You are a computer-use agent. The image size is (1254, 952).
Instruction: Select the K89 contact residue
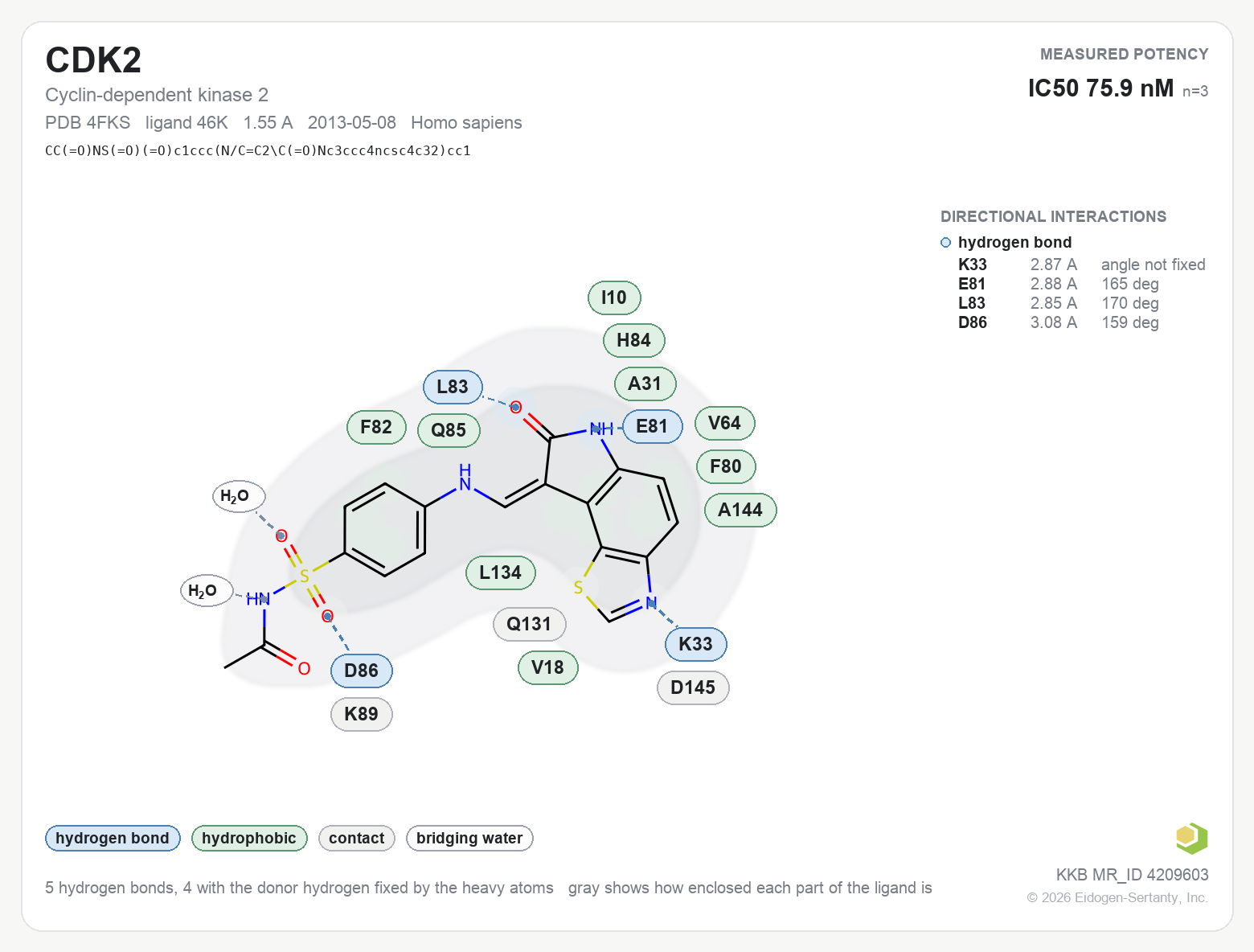pos(361,714)
